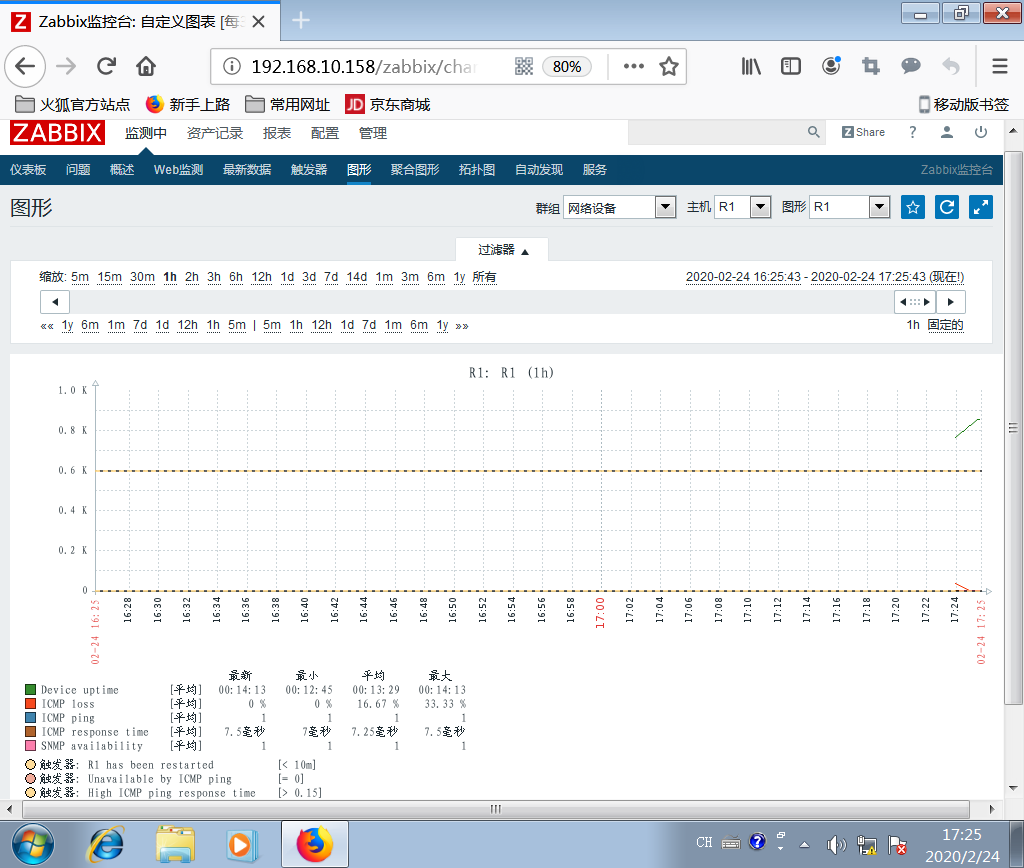1024x868 pixels.
Task: Show hidden tray icons arrow
Action: pyautogui.click(x=805, y=845)
